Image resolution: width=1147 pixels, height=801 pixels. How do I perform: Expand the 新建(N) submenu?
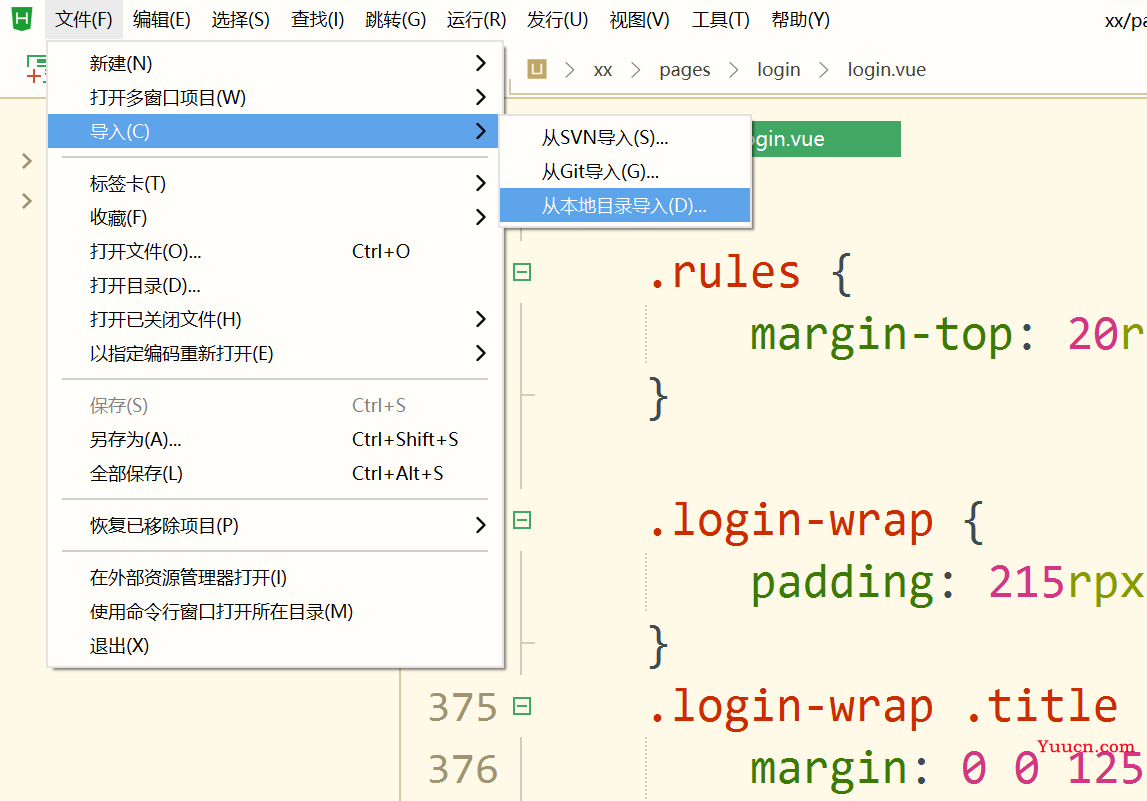[x=274, y=64]
